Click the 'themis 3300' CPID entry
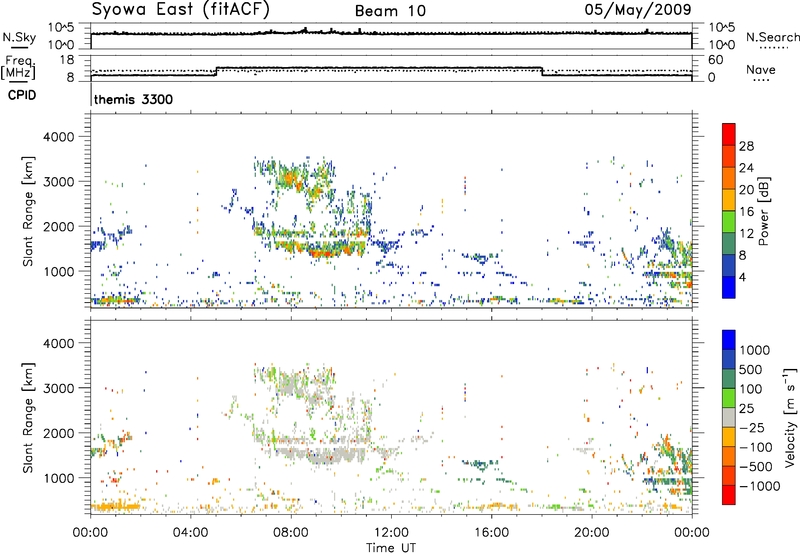 tap(134, 99)
